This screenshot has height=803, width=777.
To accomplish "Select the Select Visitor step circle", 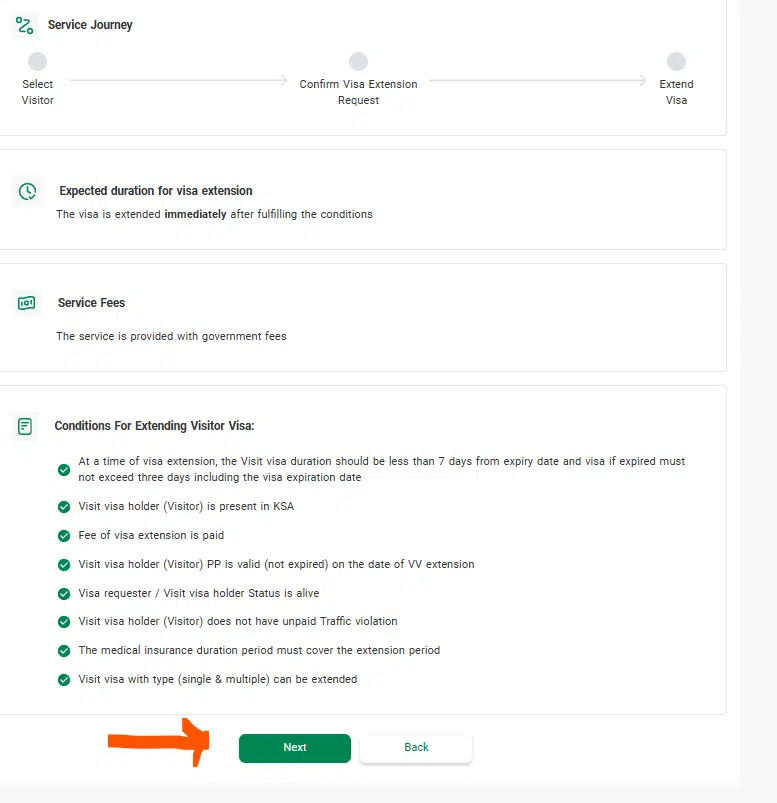I will tap(38, 62).
